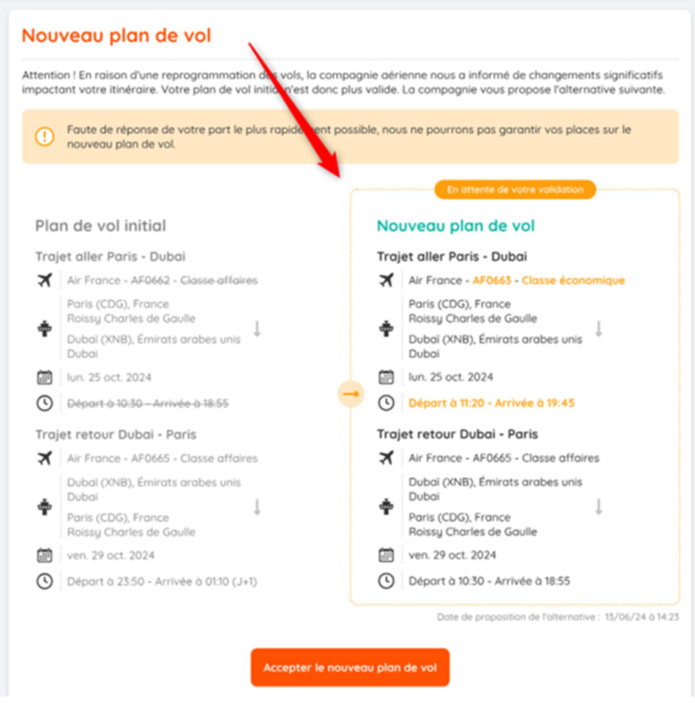The height and width of the screenshot is (703, 695).
Task: Click the clock icon beside Départ à 11:20
Action: pyautogui.click(x=386, y=402)
